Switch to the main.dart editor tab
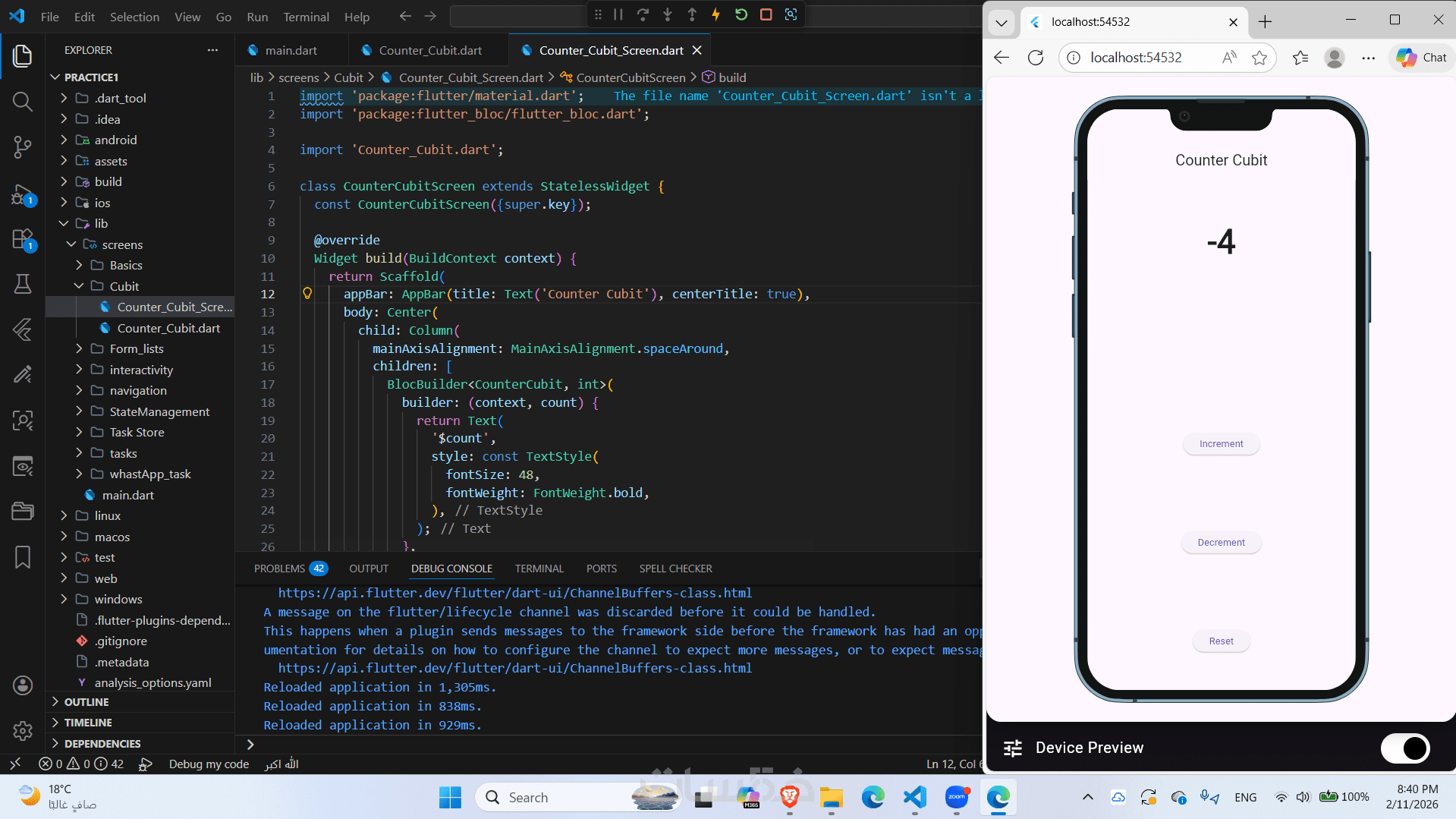 (x=291, y=50)
